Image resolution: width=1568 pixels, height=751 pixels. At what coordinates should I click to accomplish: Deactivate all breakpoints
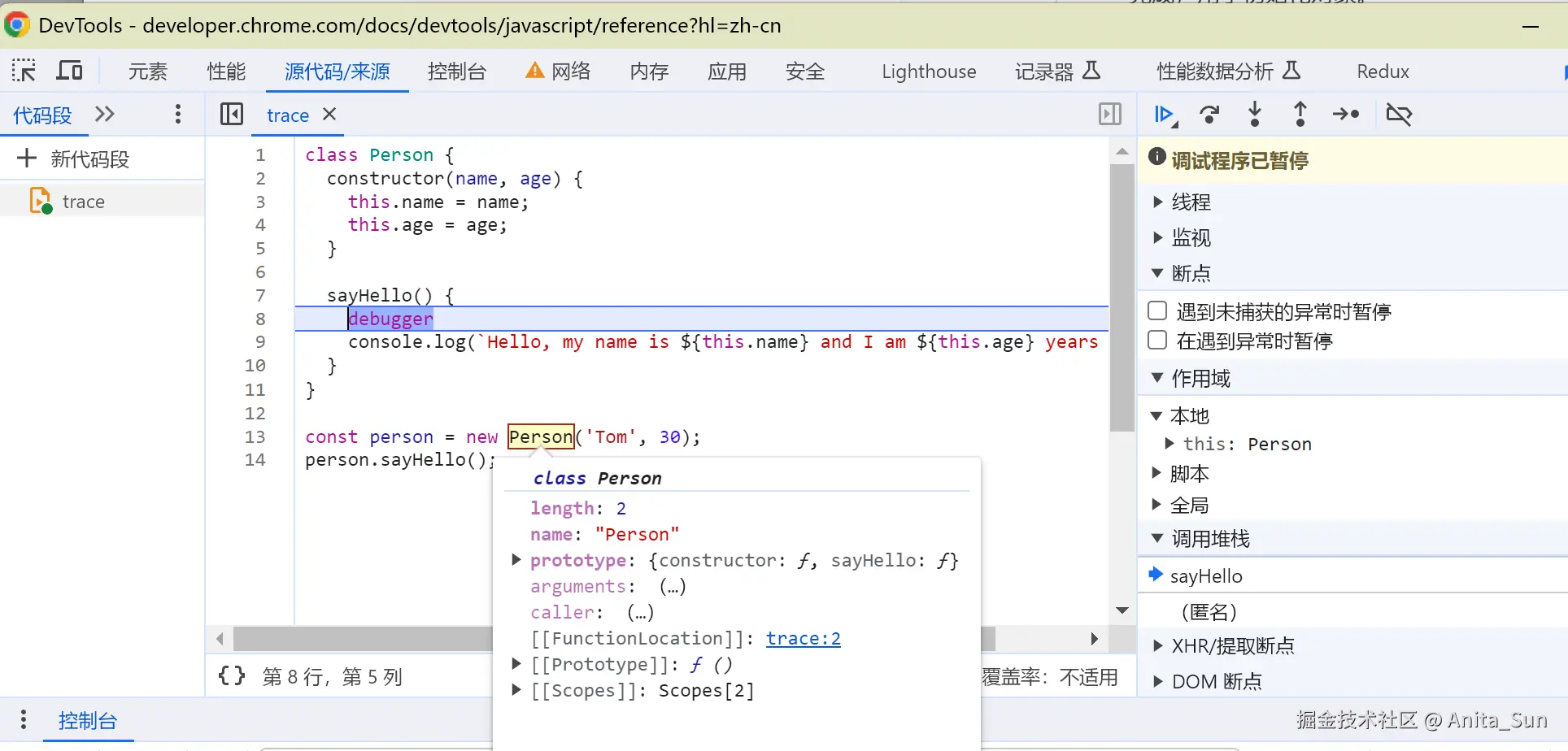pos(1399,114)
